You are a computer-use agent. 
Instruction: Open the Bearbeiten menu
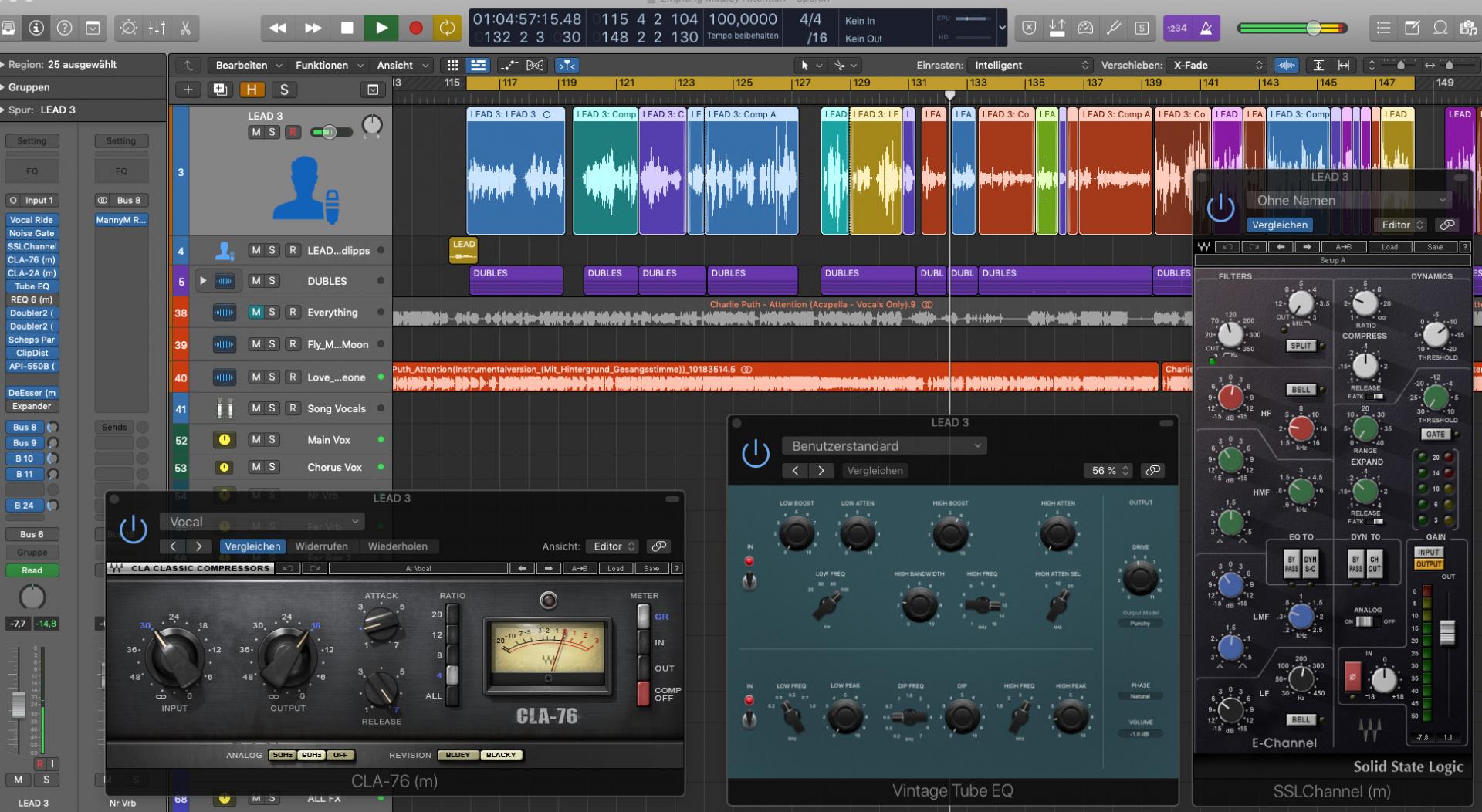(249, 65)
